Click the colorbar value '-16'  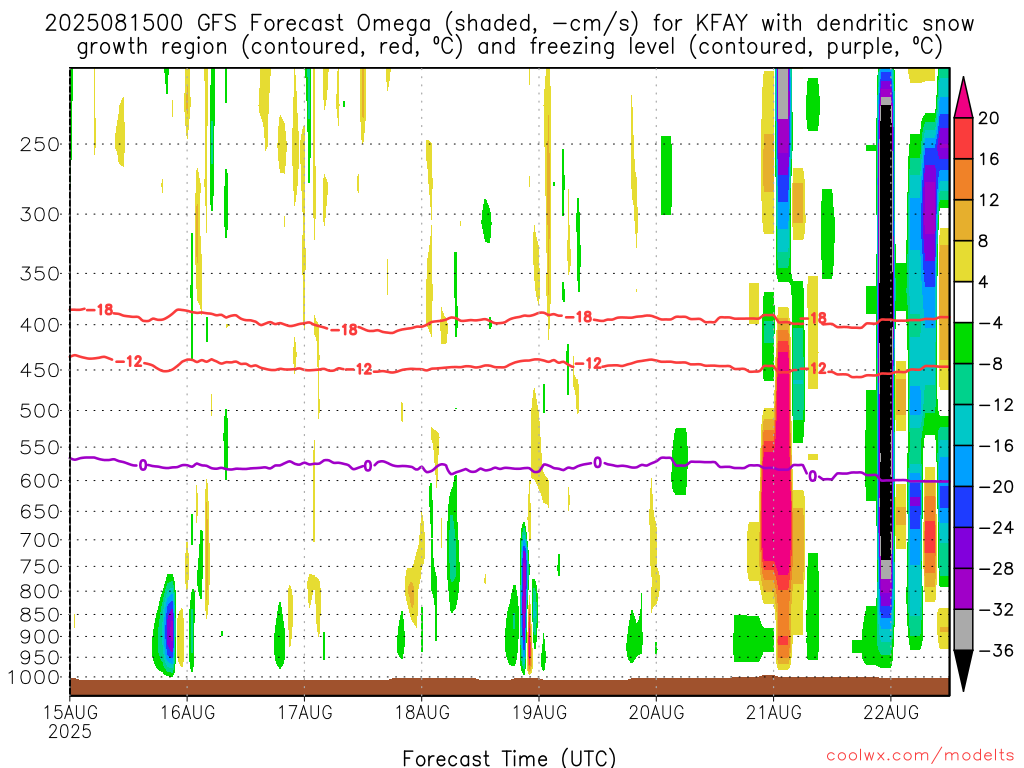(x=996, y=446)
